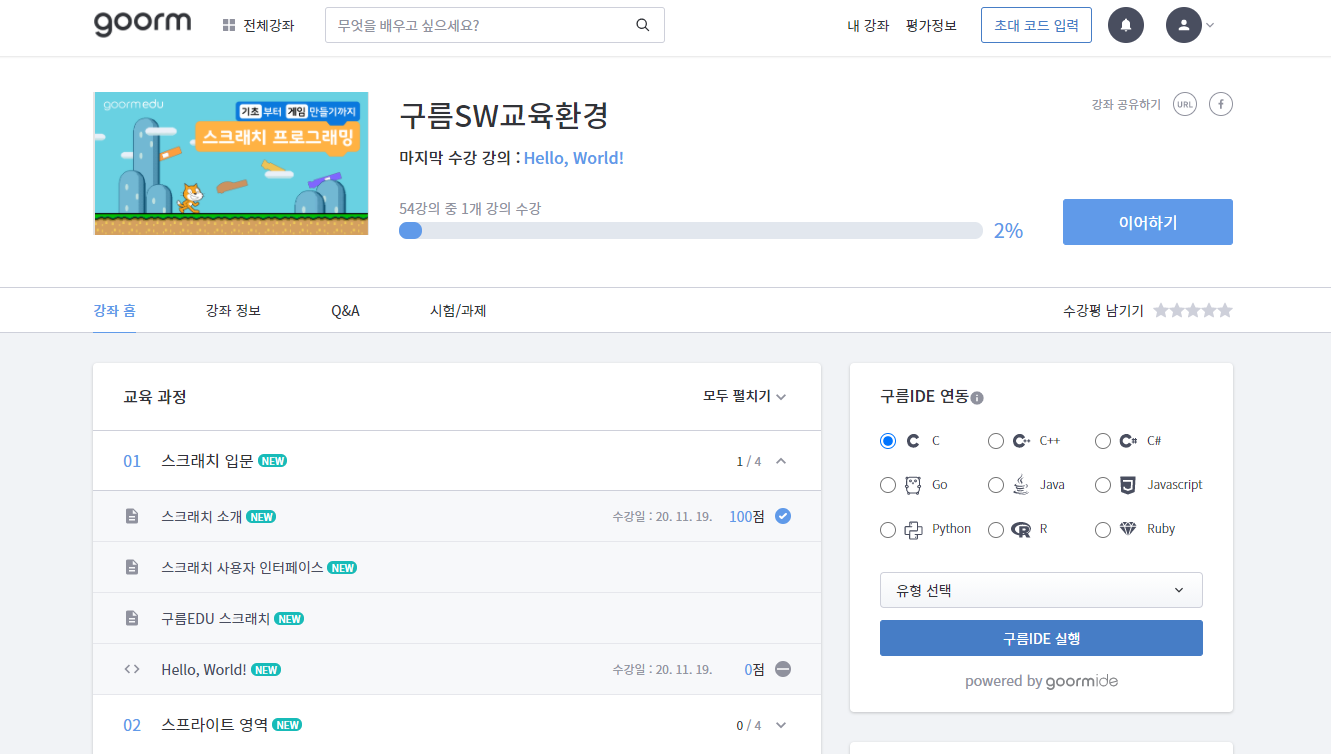Click the 스크래치 입문 section title
The width and height of the screenshot is (1331, 754).
tap(207, 461)
